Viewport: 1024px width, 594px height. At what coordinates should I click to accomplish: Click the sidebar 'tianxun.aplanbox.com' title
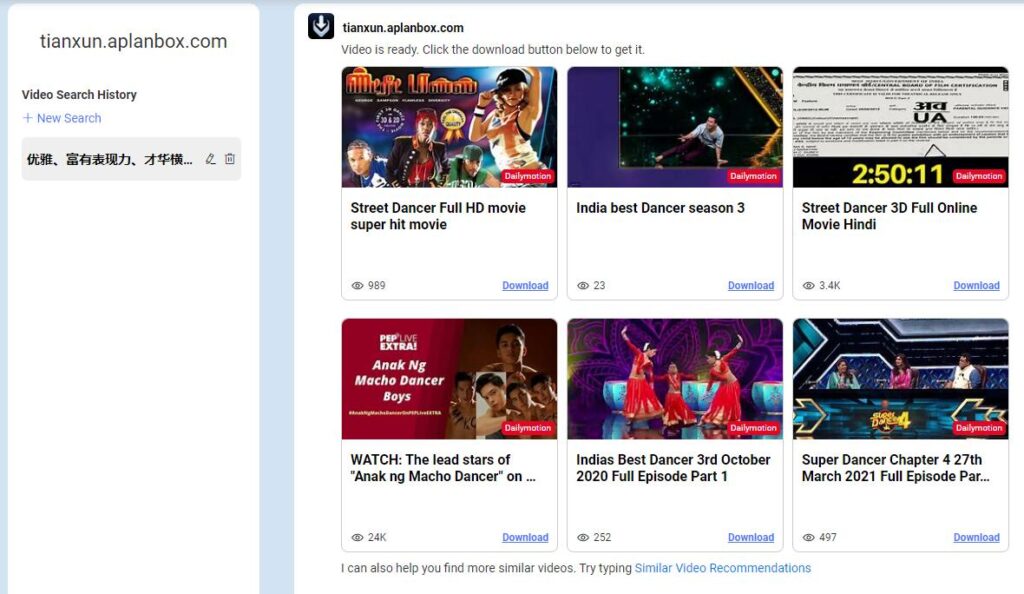click(133, 41)
